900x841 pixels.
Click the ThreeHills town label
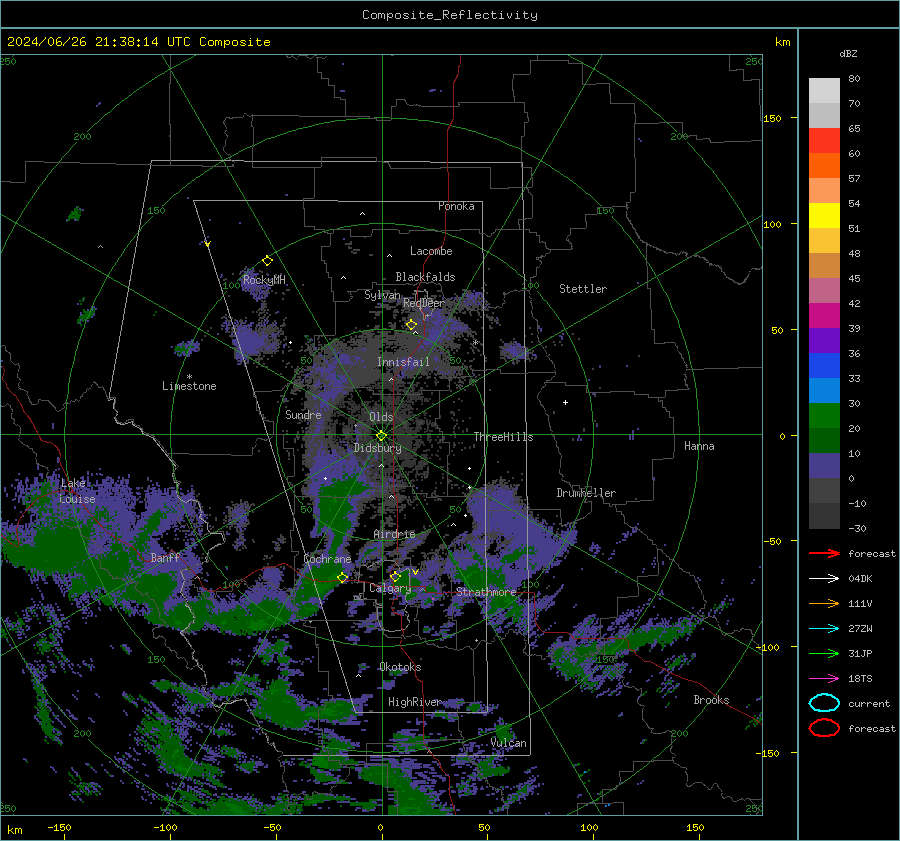pos(503,437)
